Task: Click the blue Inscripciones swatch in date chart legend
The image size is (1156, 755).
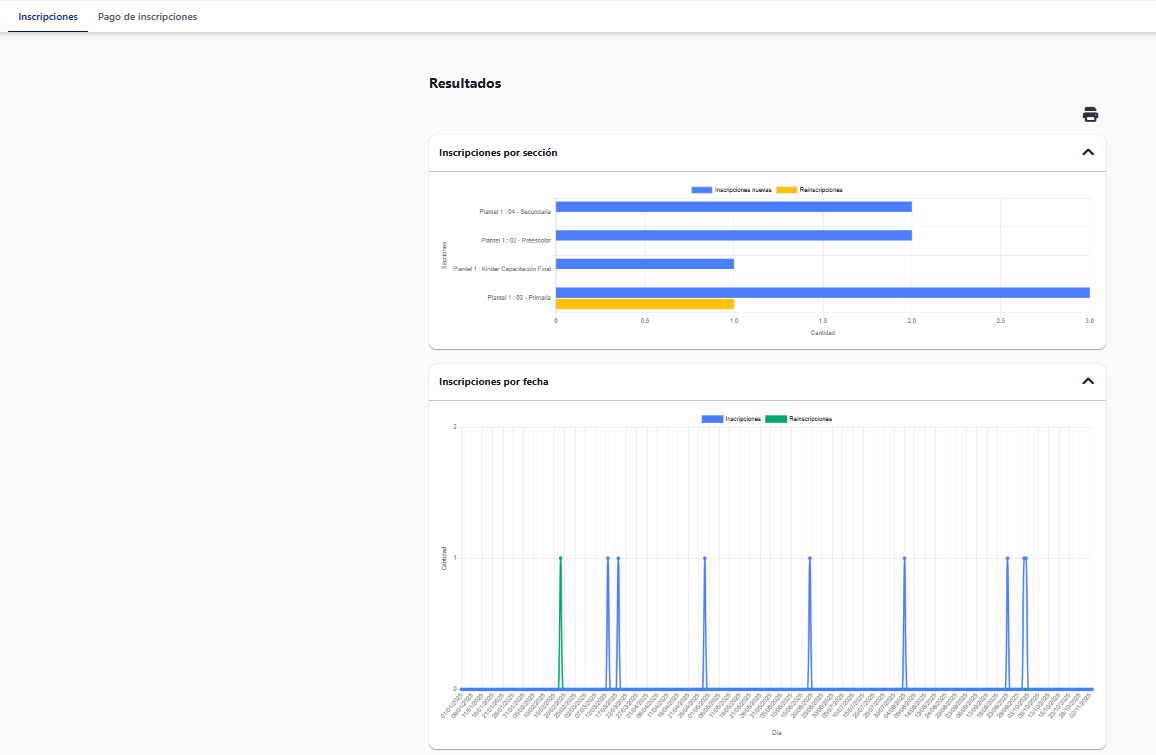Action: pos(712,419)
